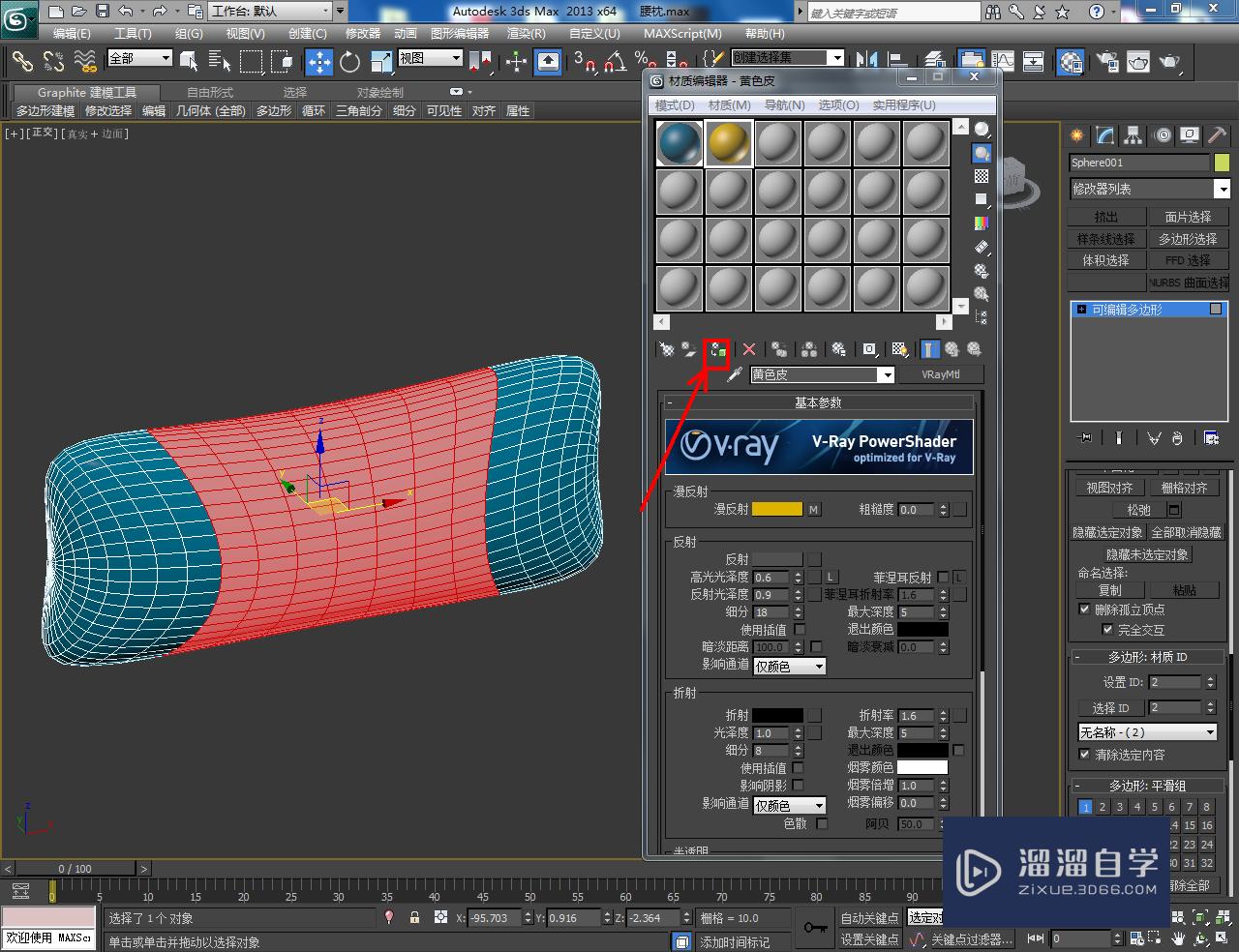Image resolution: width=1239 pixels, height=952 pixels.
Task: Open selection filter dropdown 全部
Action: (139, 58)
